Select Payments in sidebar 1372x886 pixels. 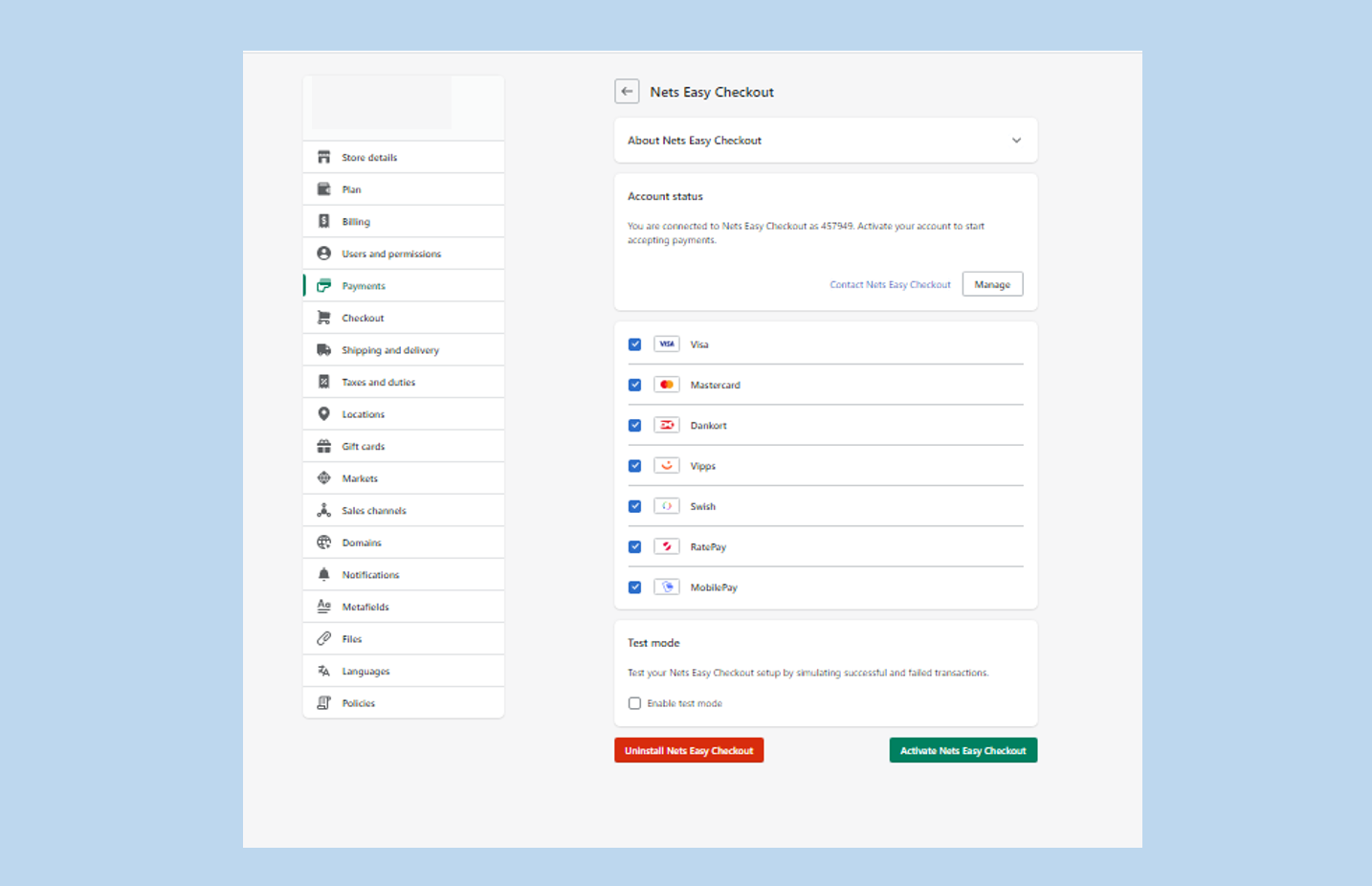[x=404, y=285]
